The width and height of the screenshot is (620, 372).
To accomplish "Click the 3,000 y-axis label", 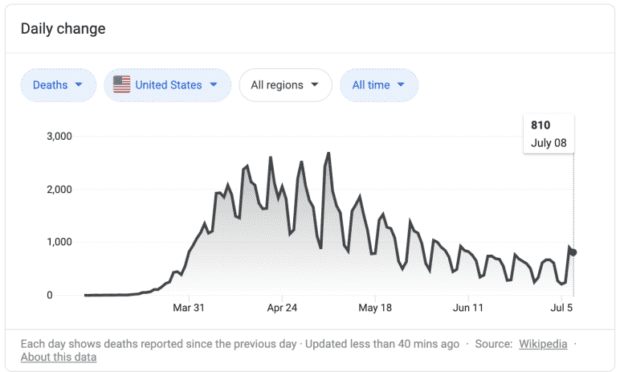I will click(x=59, y=136).
